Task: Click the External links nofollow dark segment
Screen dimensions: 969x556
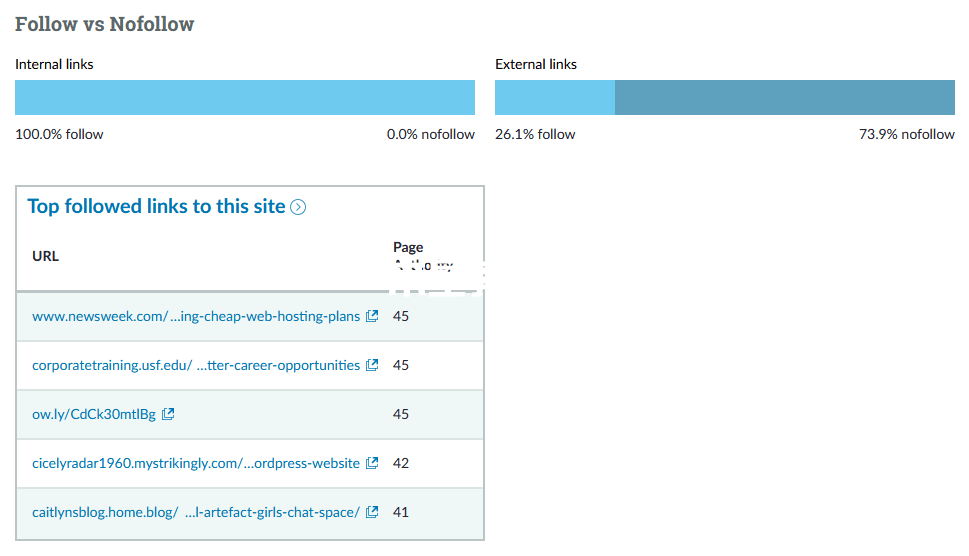Action: [x=785, y=97]
